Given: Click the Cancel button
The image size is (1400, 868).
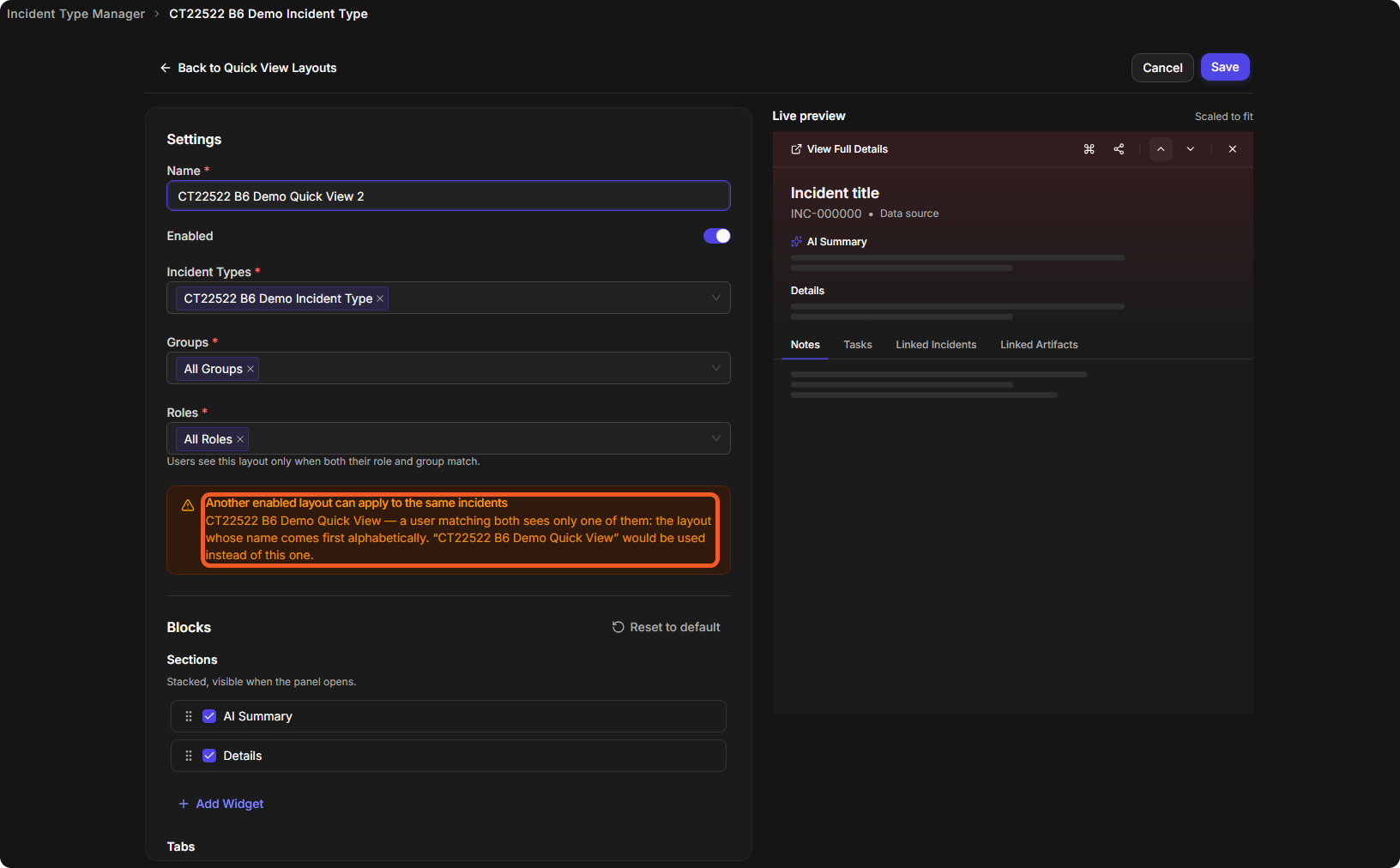Looking at the screenshot, I should 1162,68.
